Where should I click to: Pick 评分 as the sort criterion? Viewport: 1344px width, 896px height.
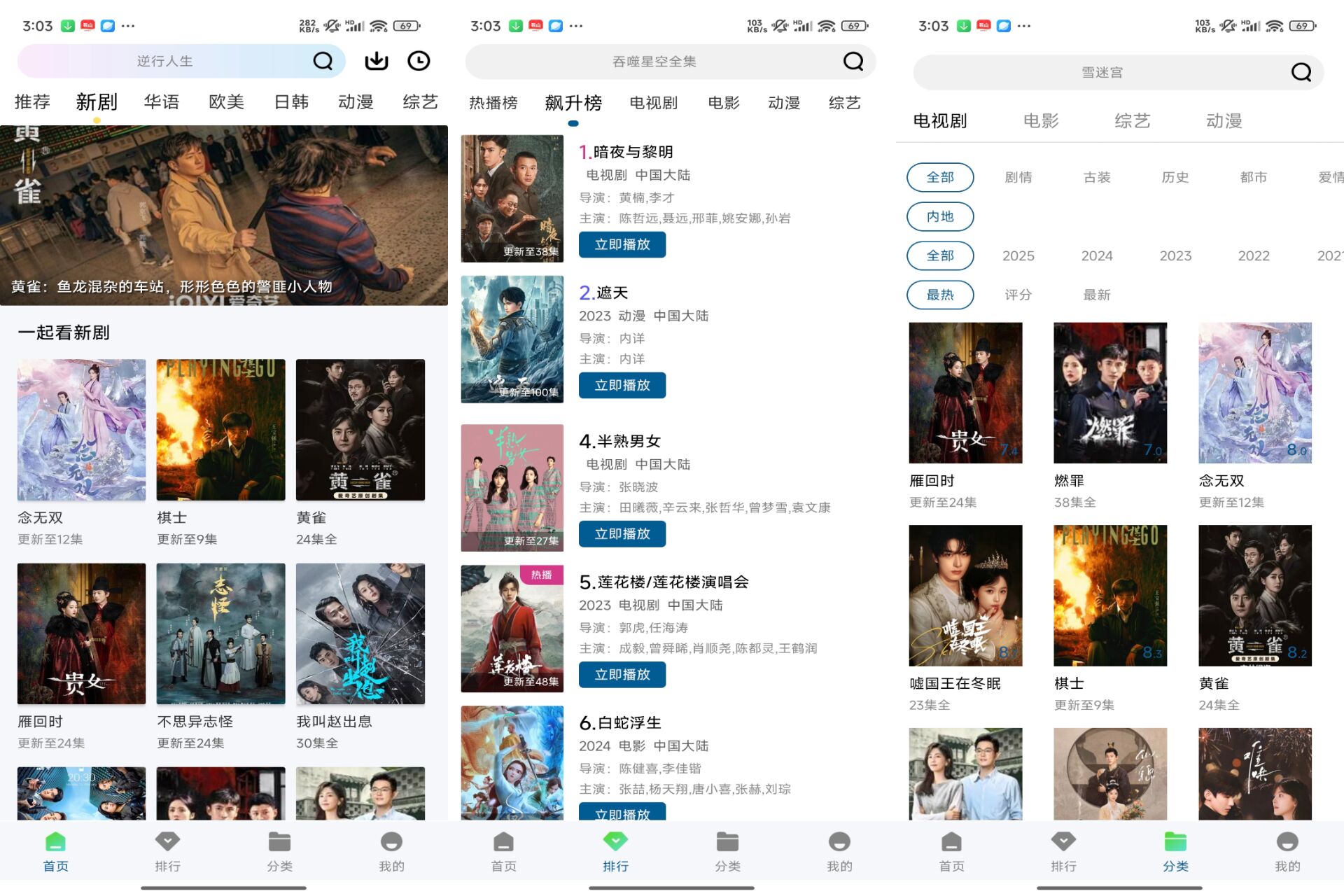1018,295
